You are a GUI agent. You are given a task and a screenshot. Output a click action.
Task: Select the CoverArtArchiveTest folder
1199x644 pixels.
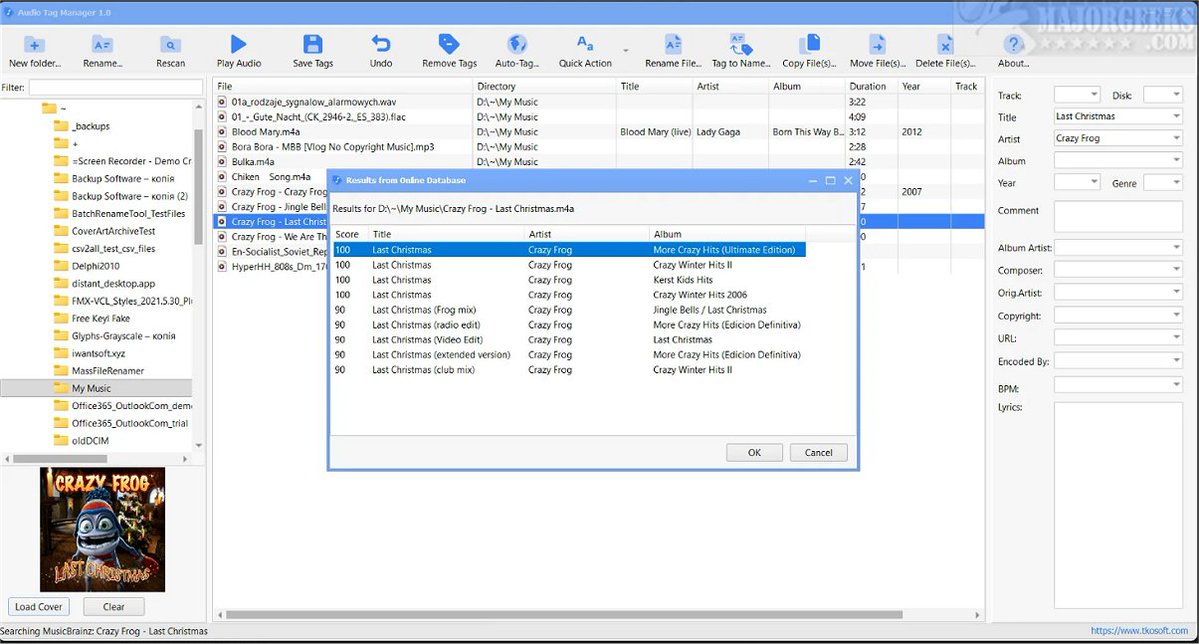point(113,231)
